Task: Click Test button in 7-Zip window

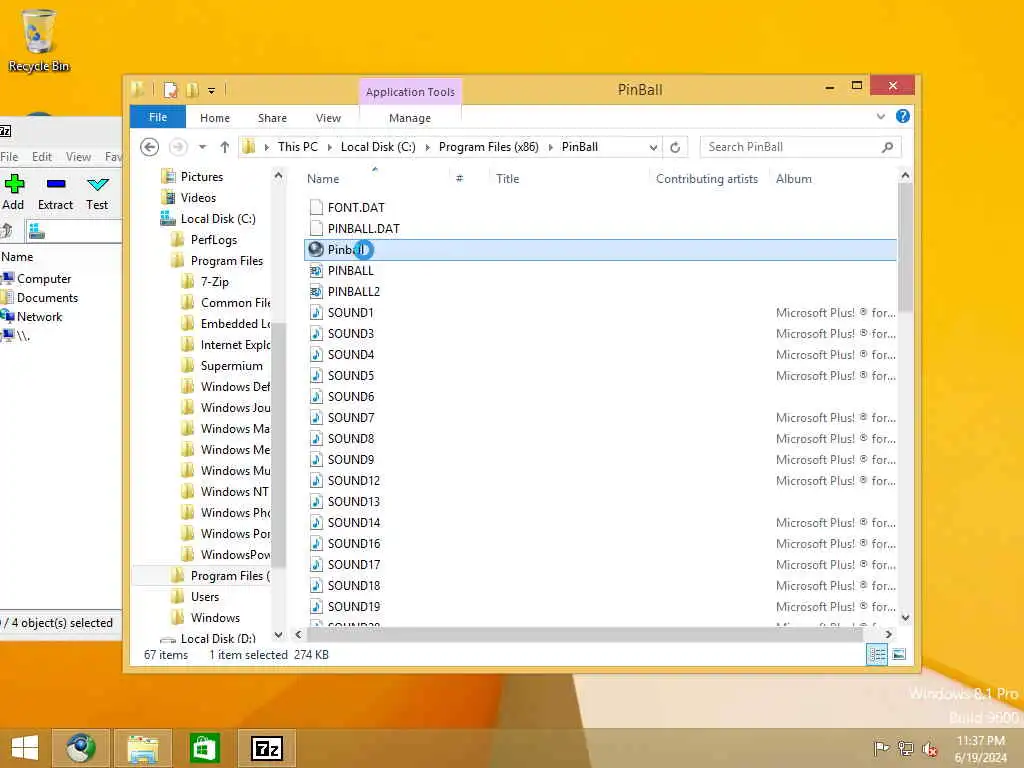Action: tap(97, 193)
